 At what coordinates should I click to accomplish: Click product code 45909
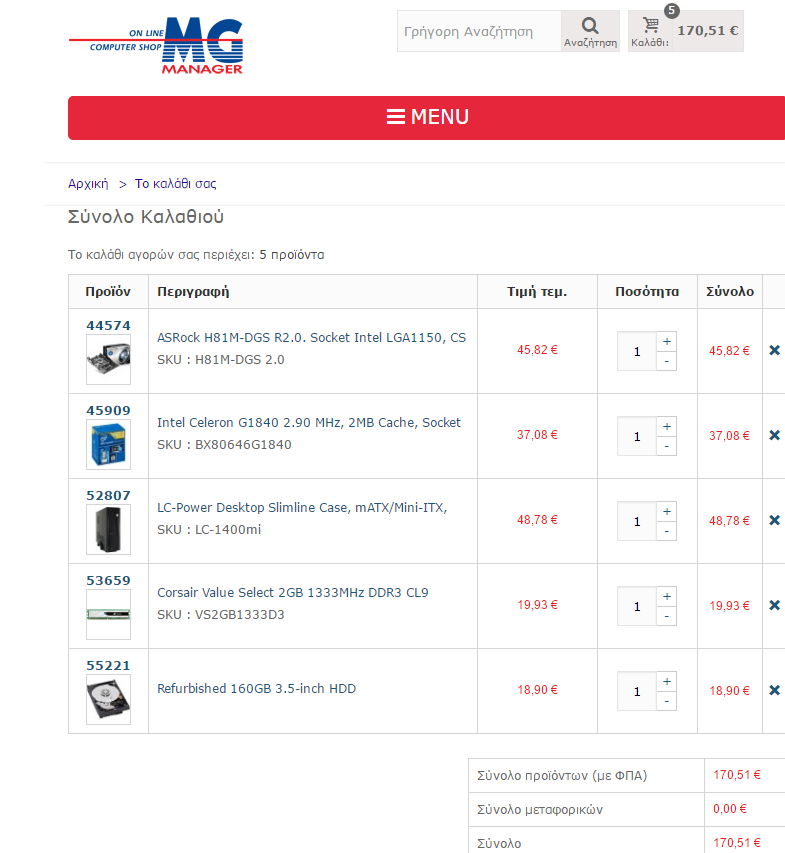pos(108,410)
